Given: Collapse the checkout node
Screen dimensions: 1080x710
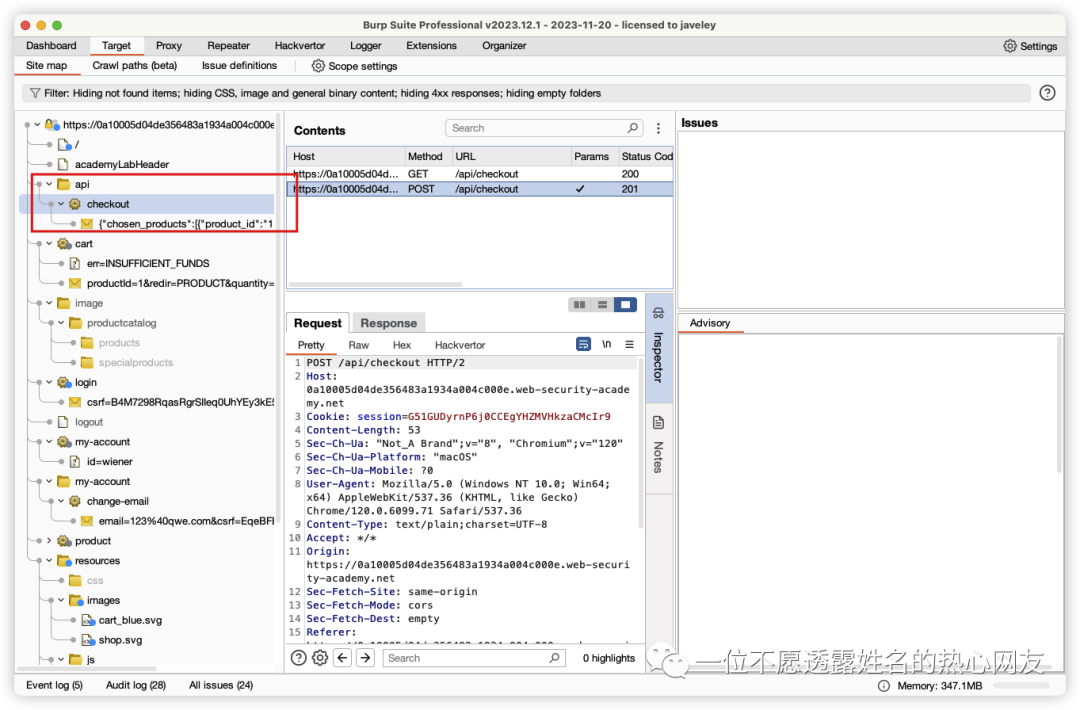Looking at the screenshot, I should (x=61, y=204).
